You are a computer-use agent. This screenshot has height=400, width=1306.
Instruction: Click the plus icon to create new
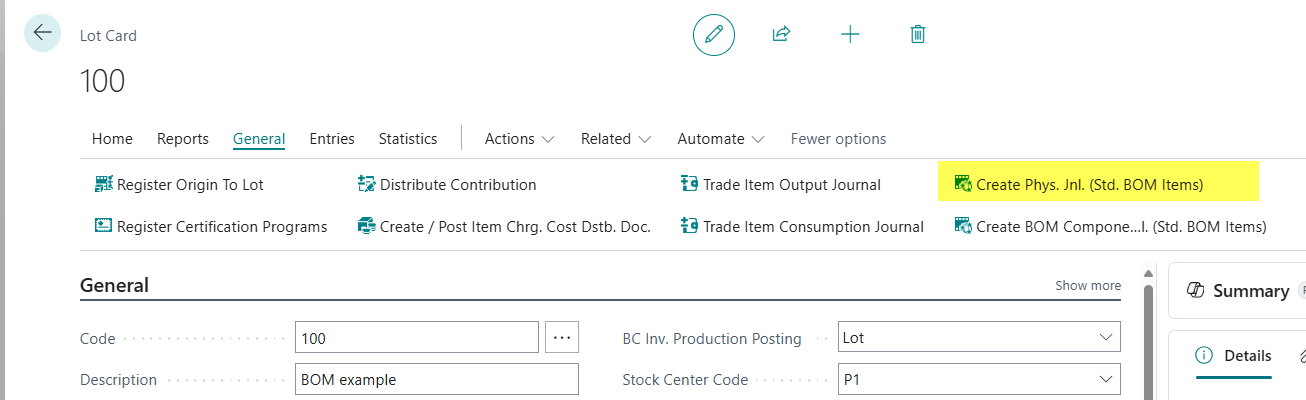850,34
